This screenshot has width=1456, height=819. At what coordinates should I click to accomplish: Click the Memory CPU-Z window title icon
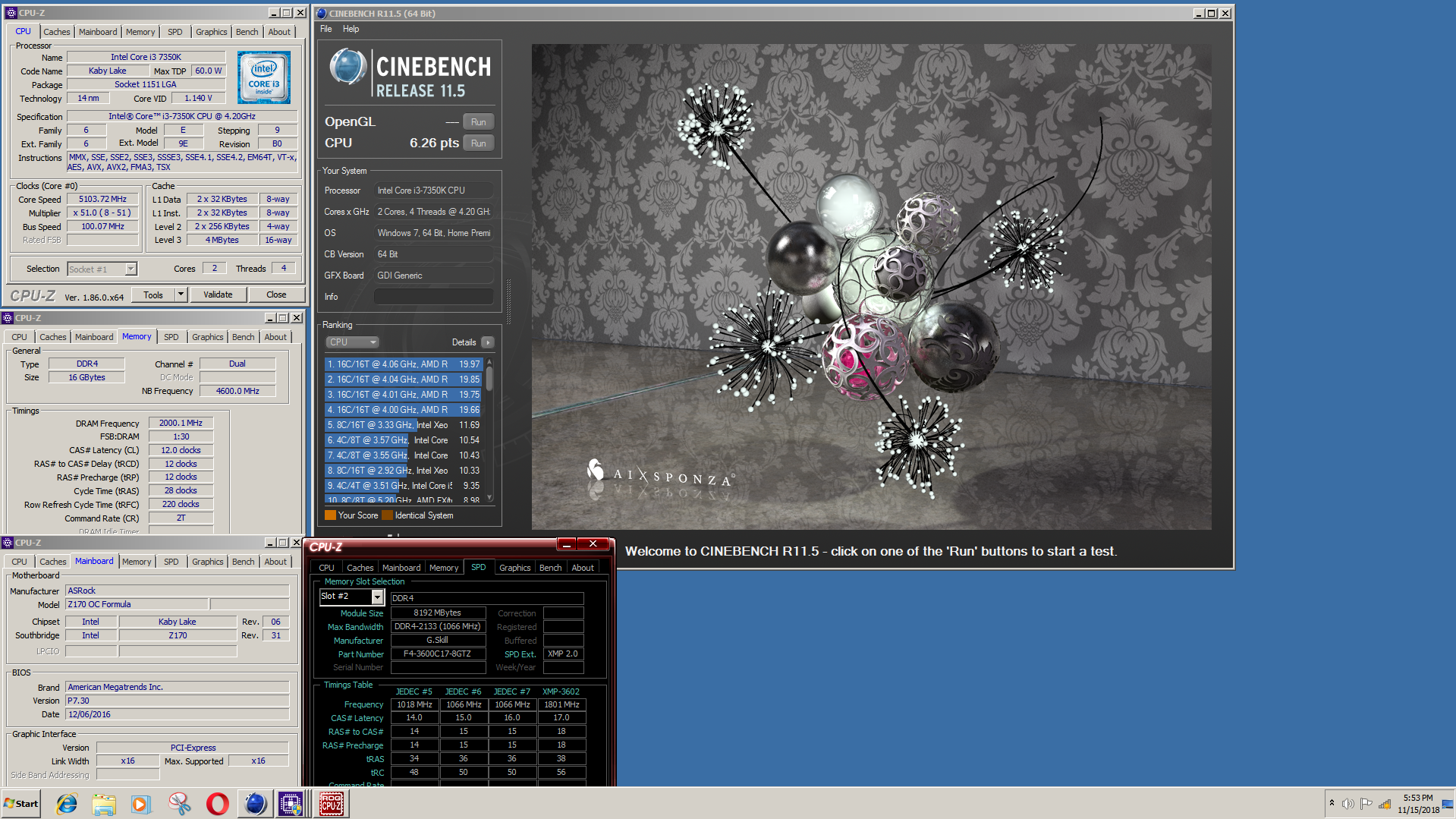pos(8,318)
